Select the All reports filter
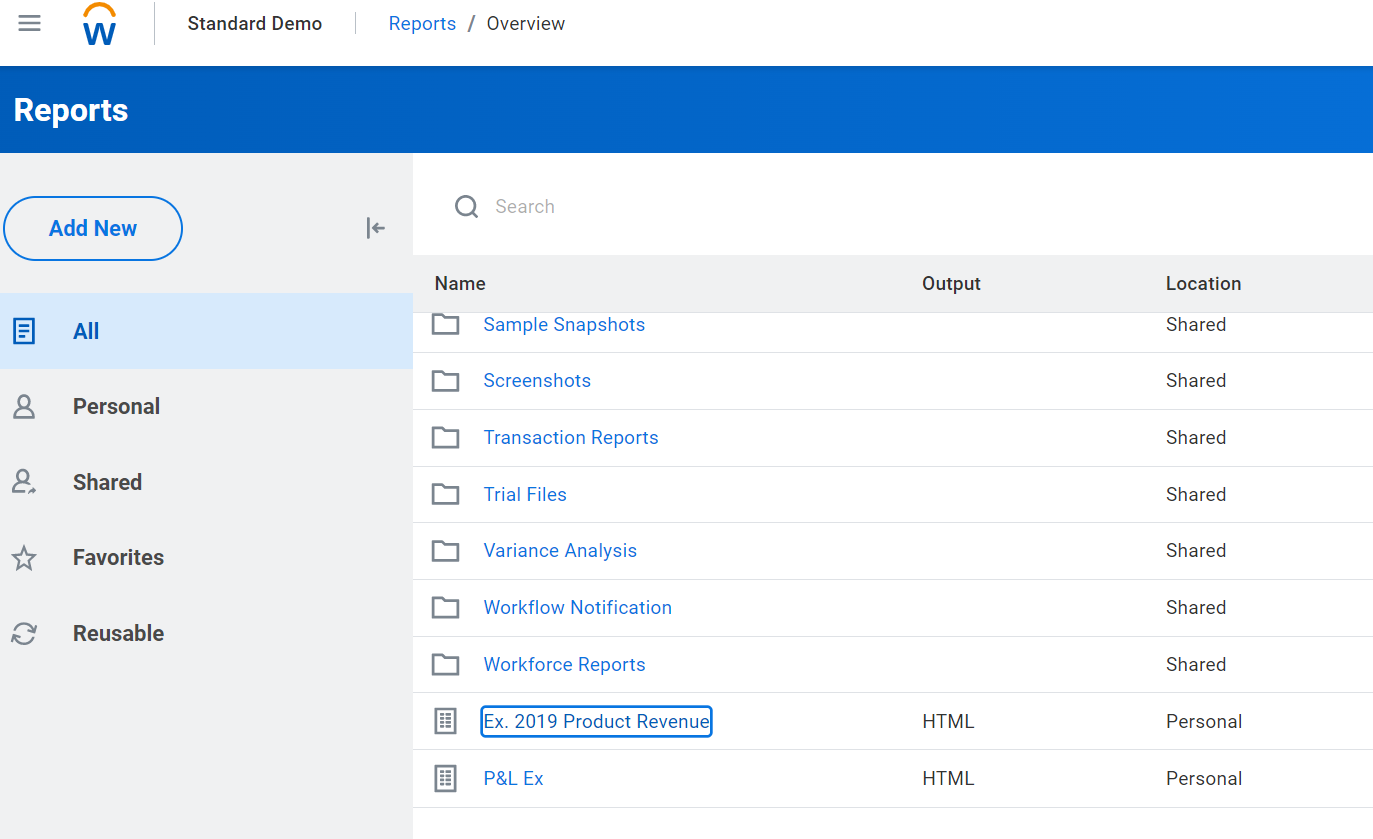Screen dimensions: 1373x839 [x=86, y=331]
